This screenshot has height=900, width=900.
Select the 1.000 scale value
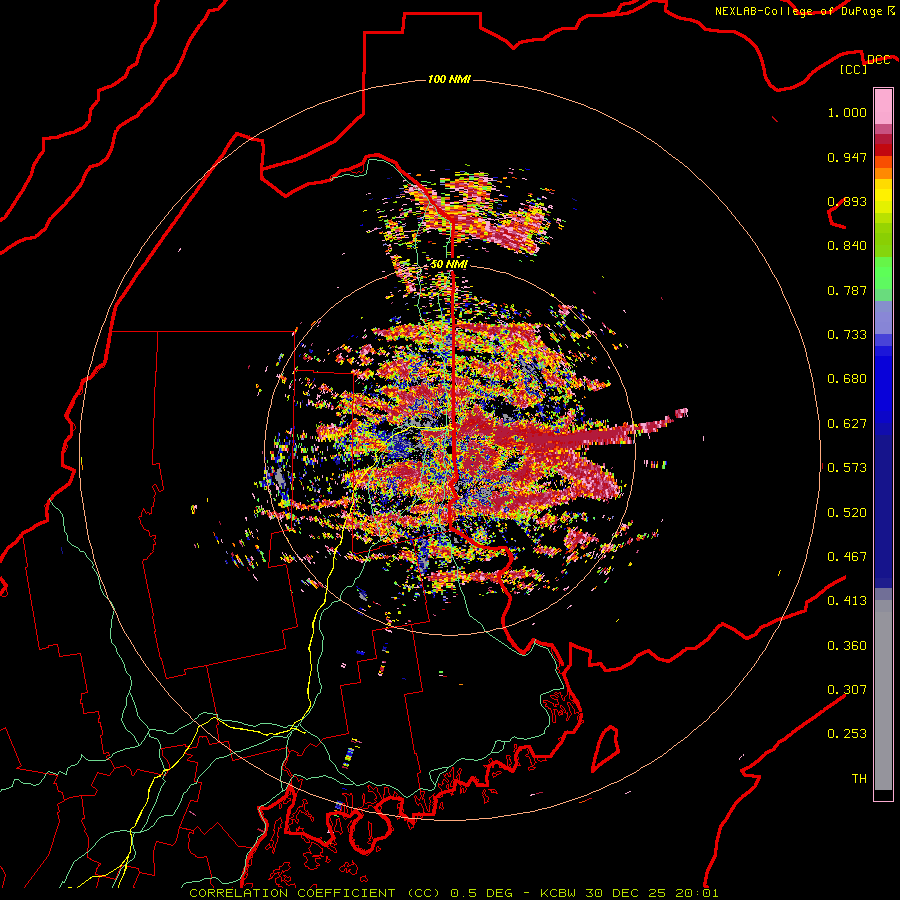847,112
